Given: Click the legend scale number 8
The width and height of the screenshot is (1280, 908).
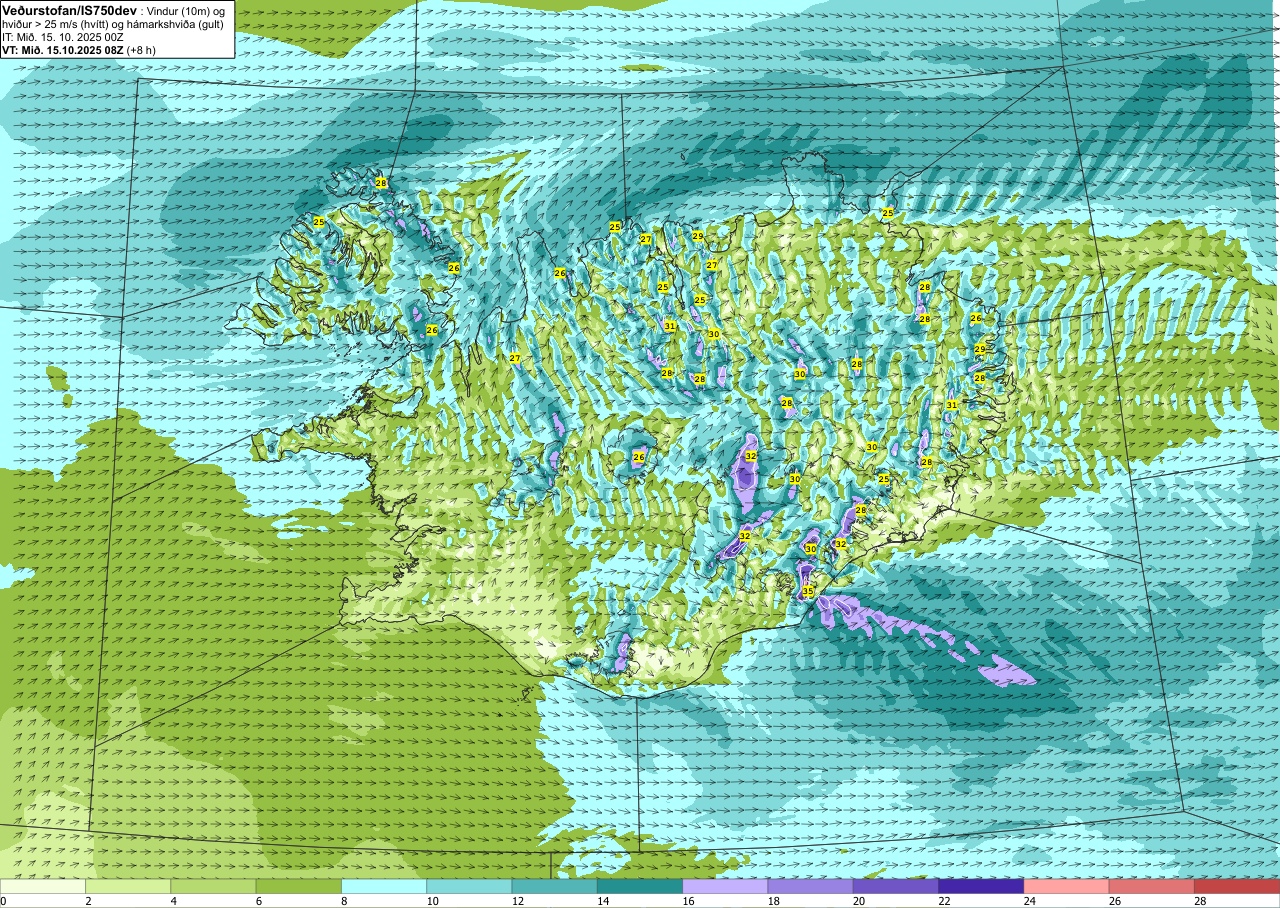Looking at the screenshot, I should coord(344,901).
